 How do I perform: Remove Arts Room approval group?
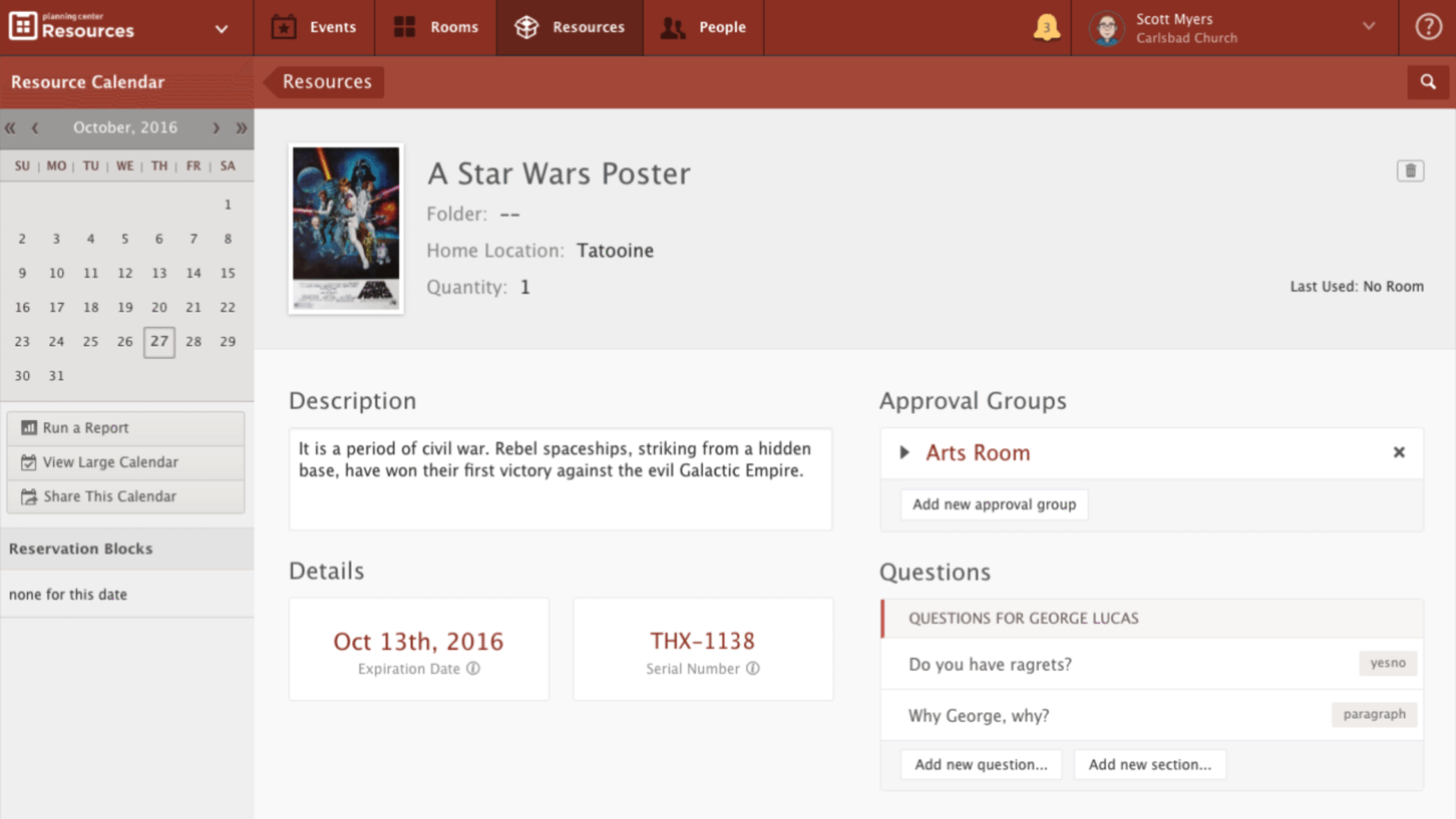[1399, 453]
